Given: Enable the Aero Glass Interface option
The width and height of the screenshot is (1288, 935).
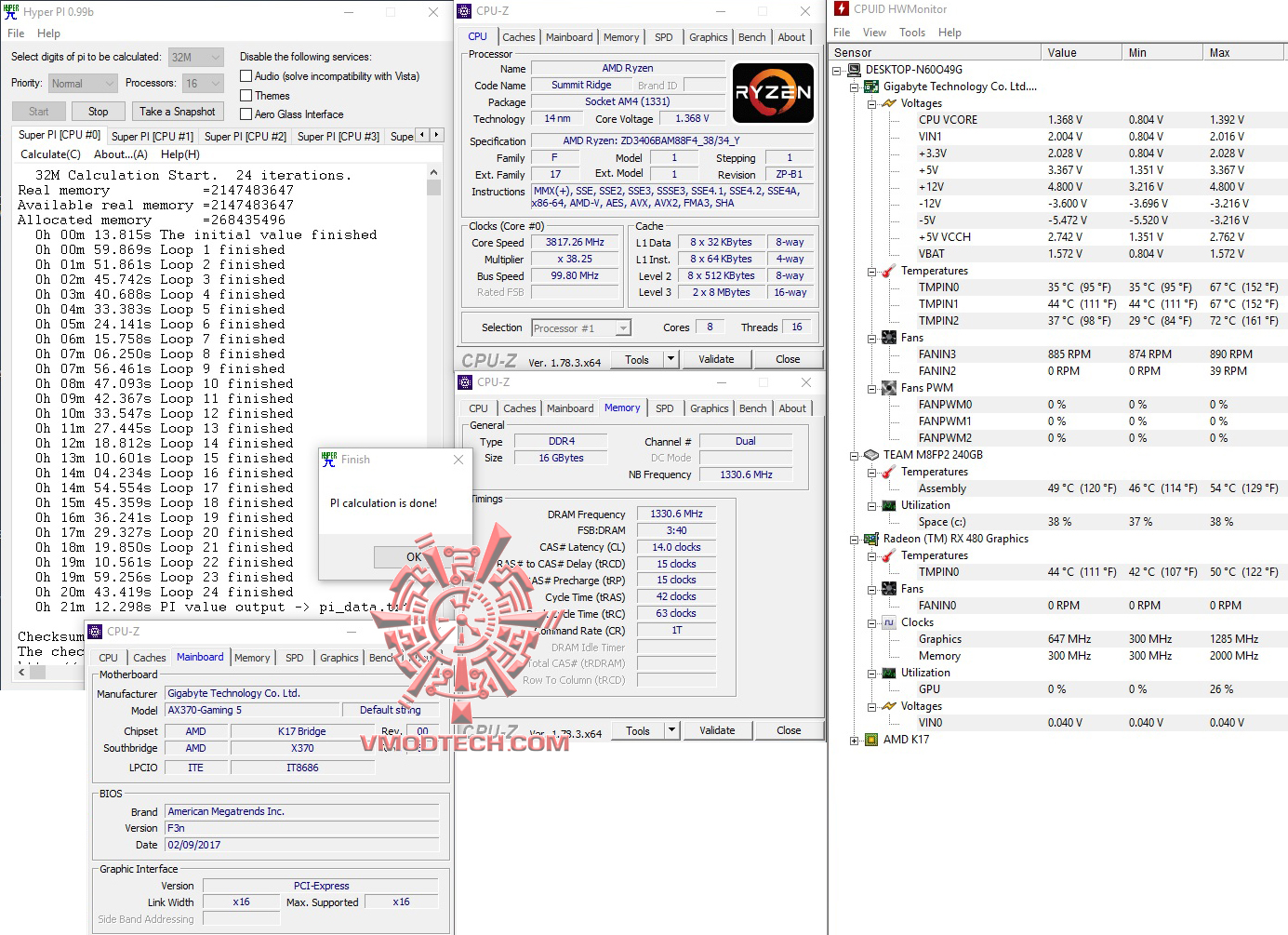Looking at the screenshot, I should (246, 114).
